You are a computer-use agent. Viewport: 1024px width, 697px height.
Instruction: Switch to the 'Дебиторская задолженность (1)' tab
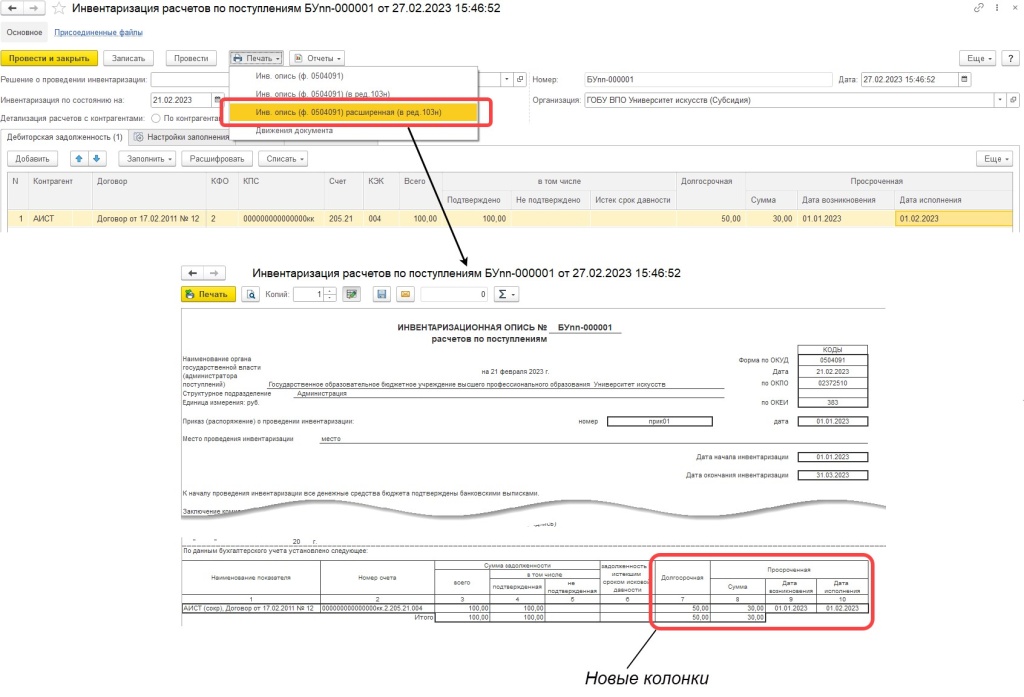63,137
